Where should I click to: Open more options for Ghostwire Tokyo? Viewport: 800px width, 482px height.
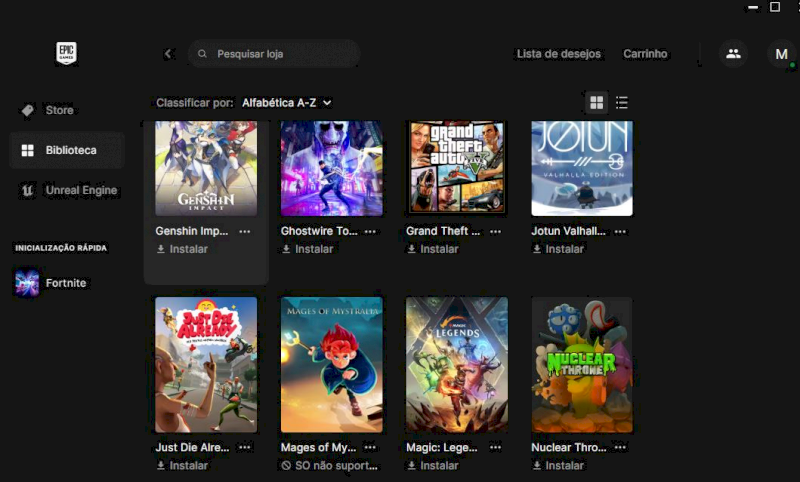pyautogui.click(x=370, y=232)
